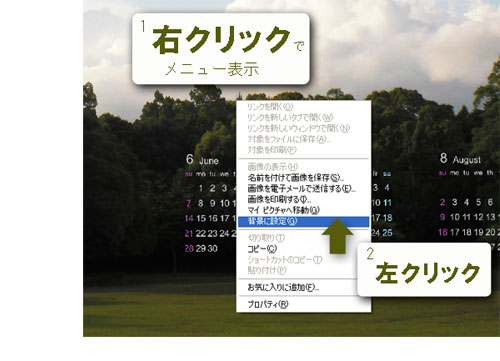The height and width of the screenshot is (361, 500).
Task: Click the 右クリック callout box
Action: coord(221,49)
